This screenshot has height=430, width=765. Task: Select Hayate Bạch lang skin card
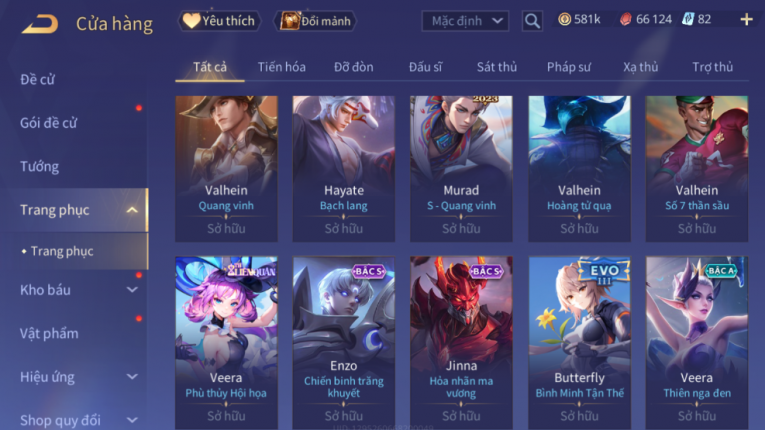point(343,168)
